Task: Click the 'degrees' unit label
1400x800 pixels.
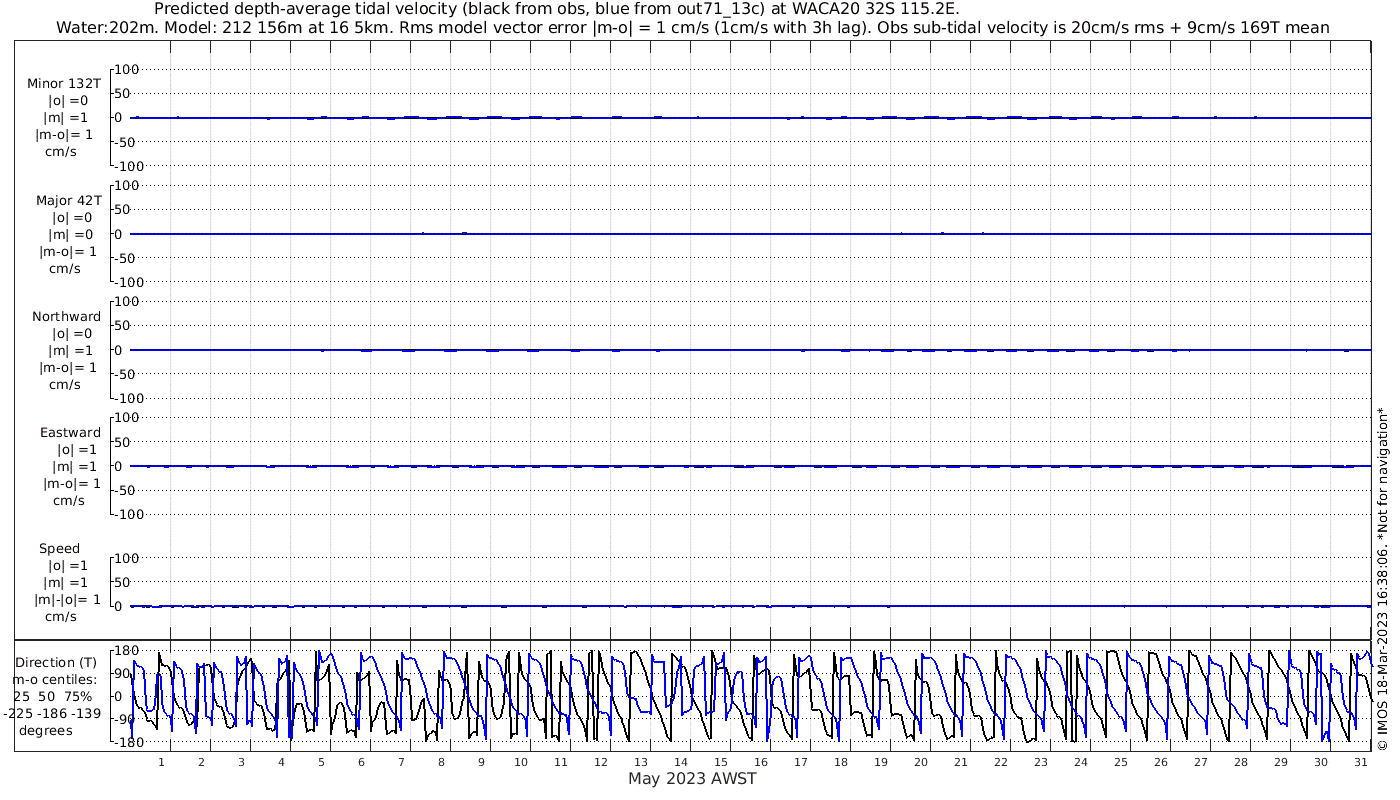Action: (45, 730)
